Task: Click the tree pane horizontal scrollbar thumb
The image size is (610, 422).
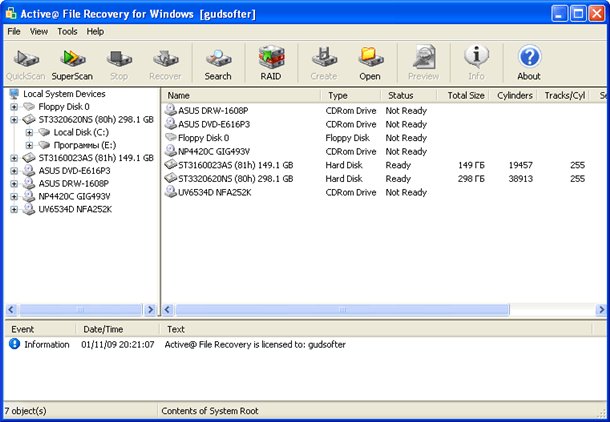Action: click(80, 310)
